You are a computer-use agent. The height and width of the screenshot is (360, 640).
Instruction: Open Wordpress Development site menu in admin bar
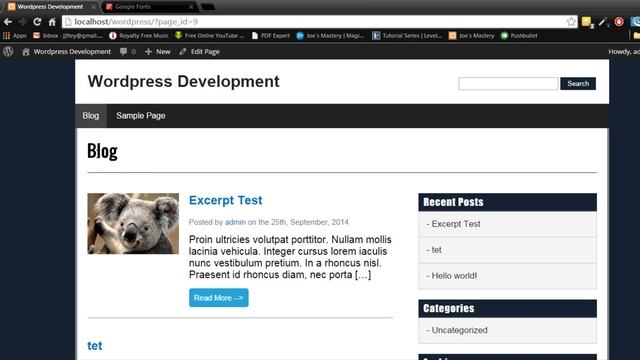coord(67,51)
